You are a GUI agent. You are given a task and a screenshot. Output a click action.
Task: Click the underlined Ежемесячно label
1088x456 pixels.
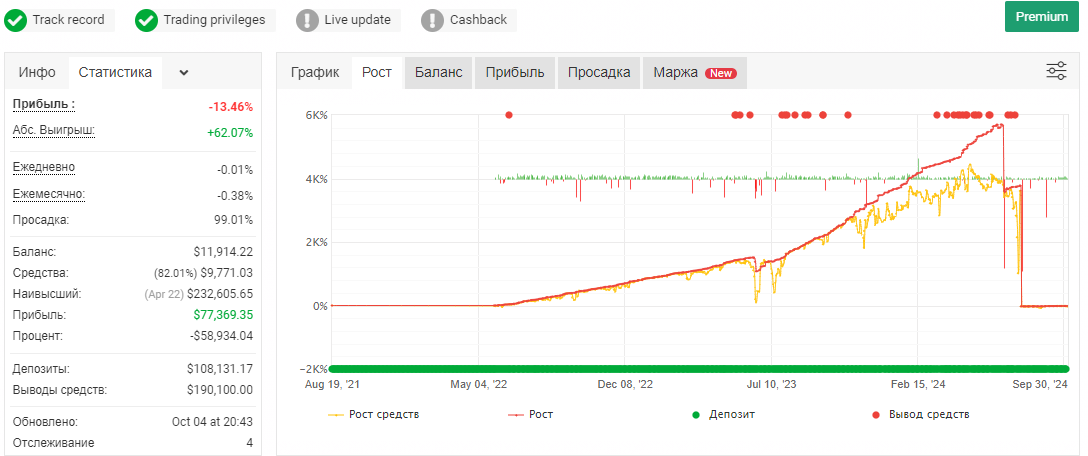(x=49, y=194)
